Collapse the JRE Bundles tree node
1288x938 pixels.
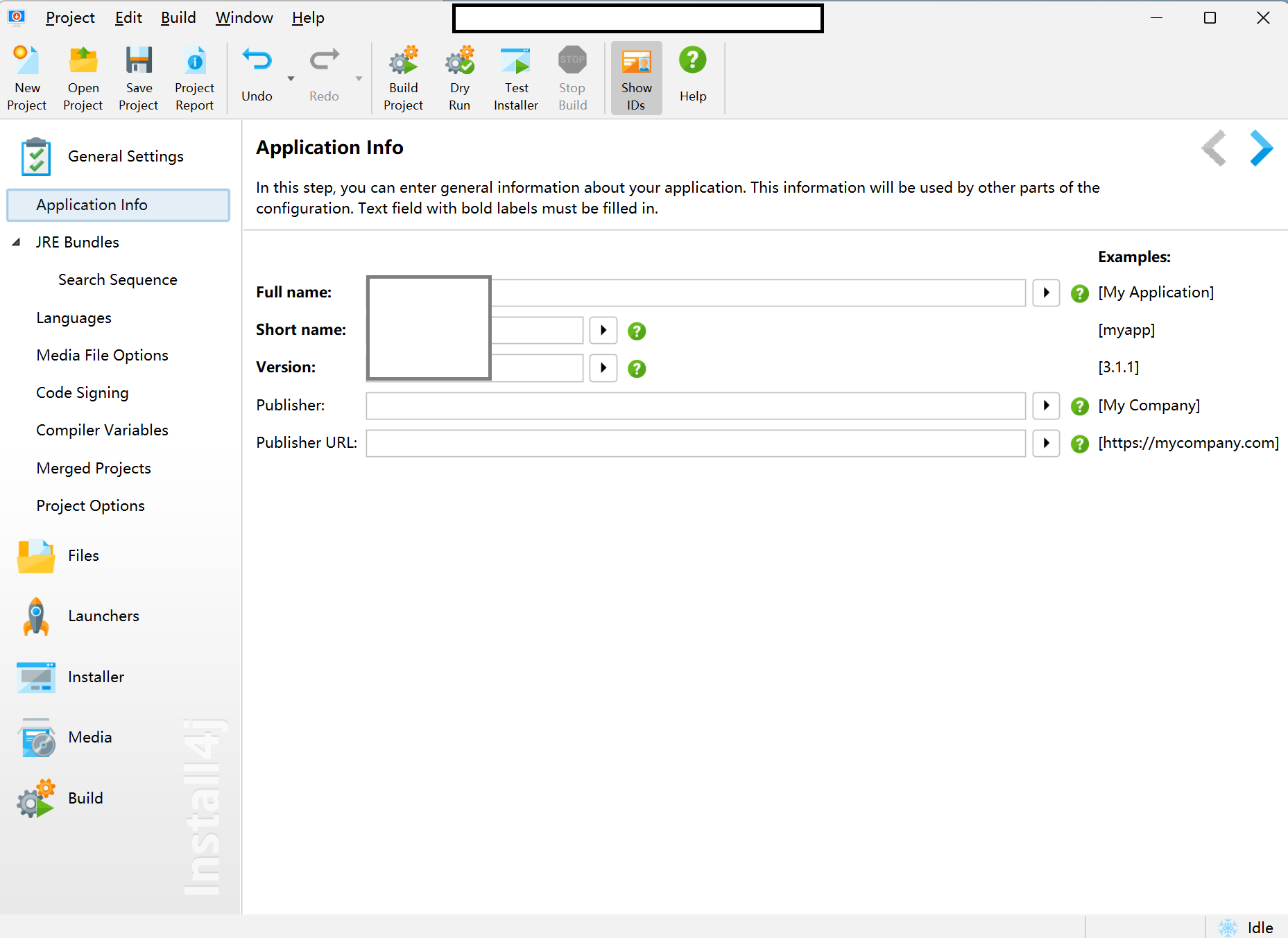(16, 243)
